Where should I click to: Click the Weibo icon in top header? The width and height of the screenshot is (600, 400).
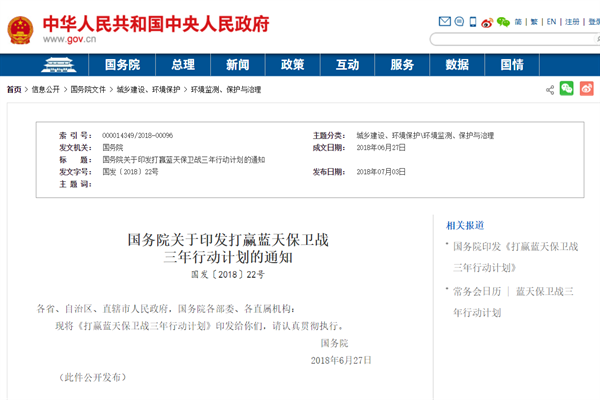coord(485,21)
